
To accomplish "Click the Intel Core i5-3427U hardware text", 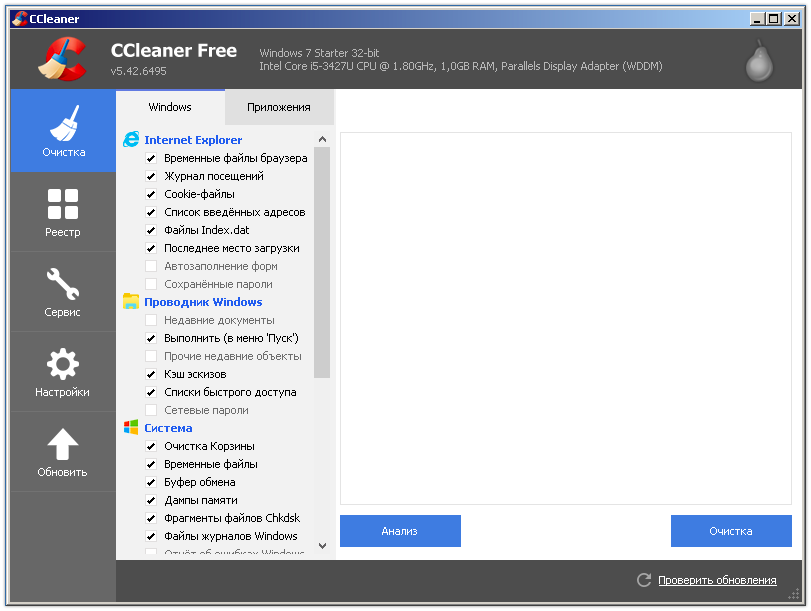I will click(460, 66).
